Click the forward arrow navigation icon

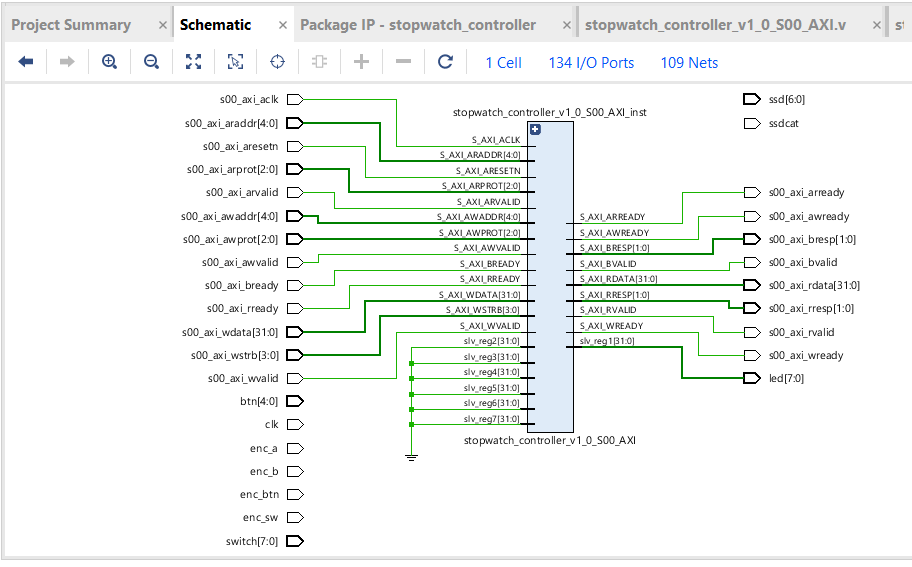[67, 62]
